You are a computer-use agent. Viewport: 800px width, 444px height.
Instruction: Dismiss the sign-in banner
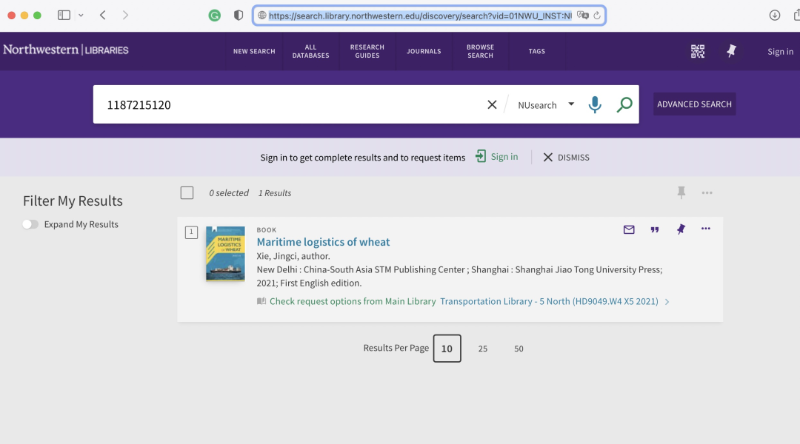[x=566, y=157]
